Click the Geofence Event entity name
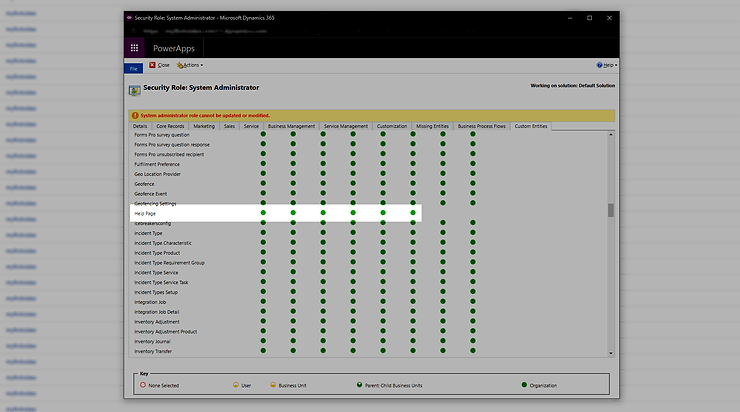 (151, 193)
